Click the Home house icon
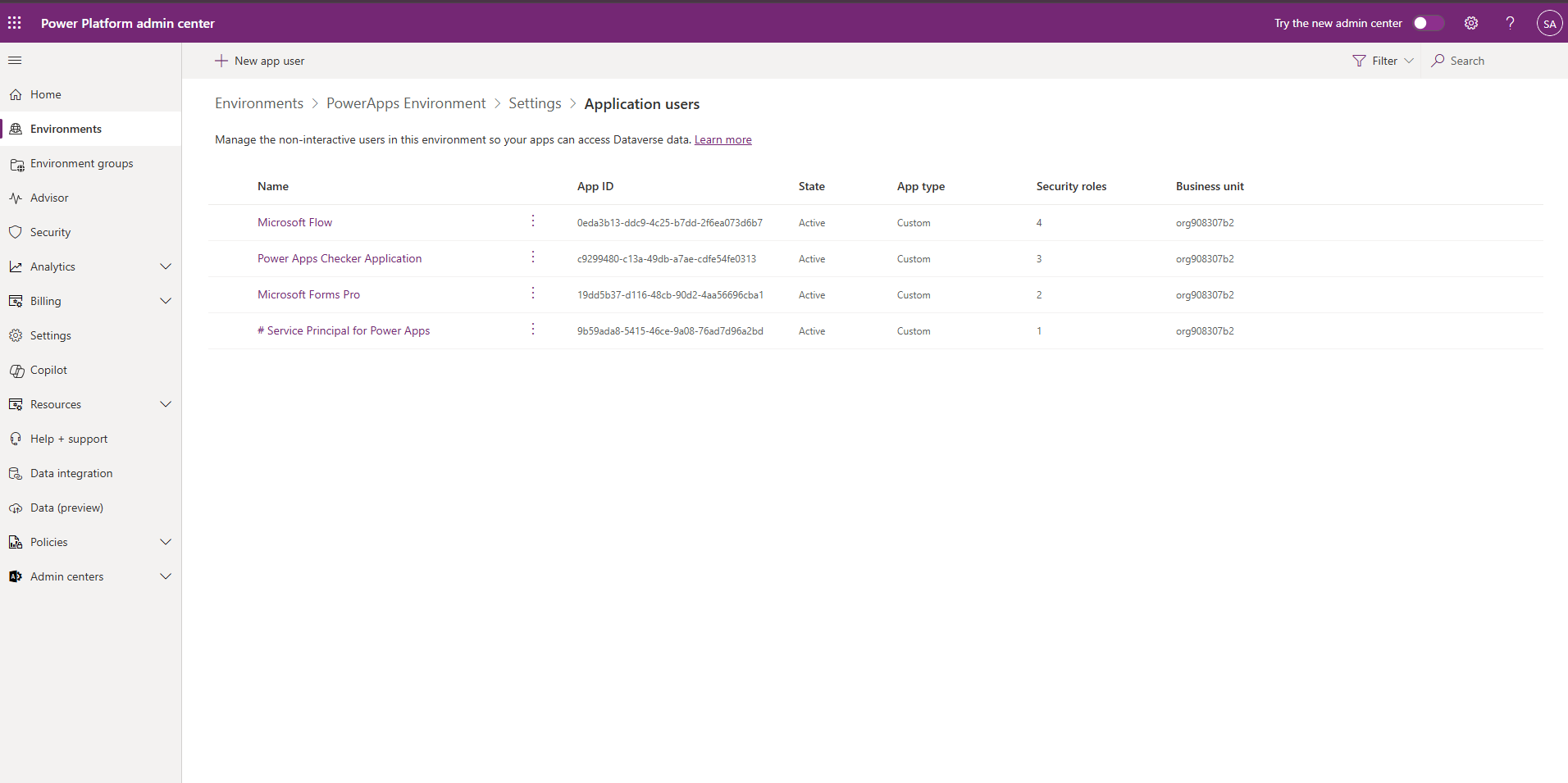 (x=16, y=95)
